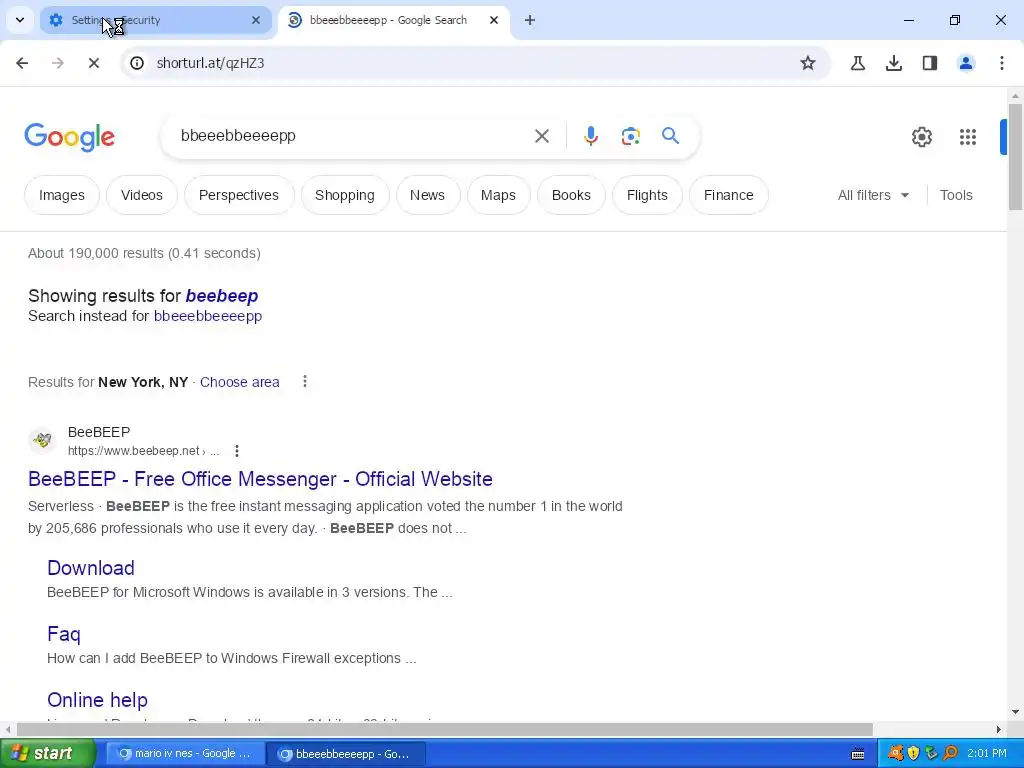Click the keyboard icon in taskbar
The width and height of the screenshot is (1024, 768).
click(x=858, y=754)
